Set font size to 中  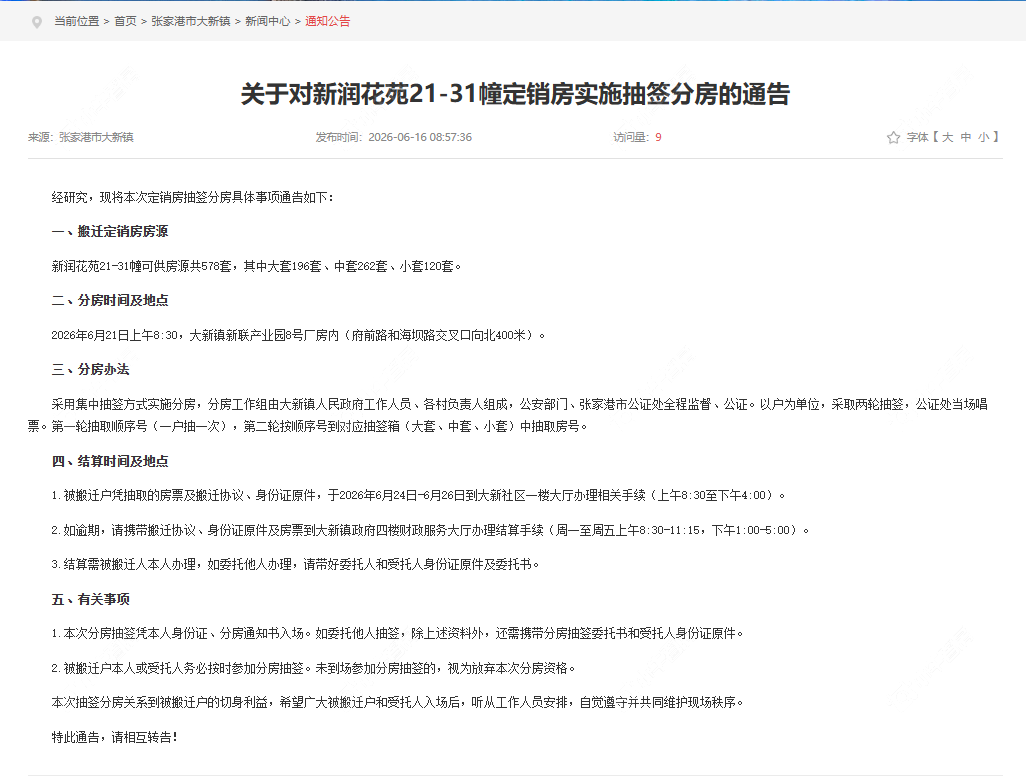(x=966, y=137)
